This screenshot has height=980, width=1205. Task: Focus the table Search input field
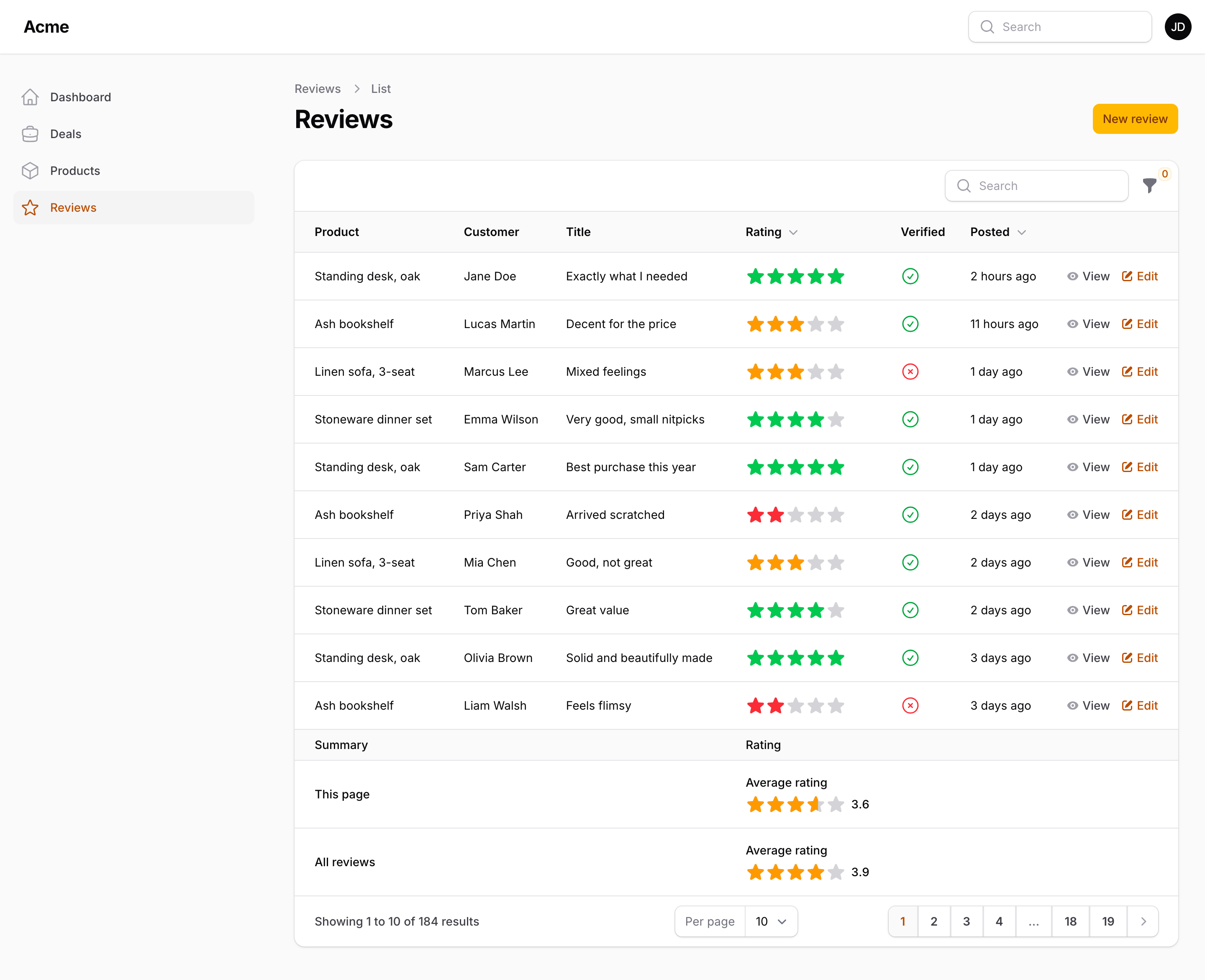point(1036,186)
